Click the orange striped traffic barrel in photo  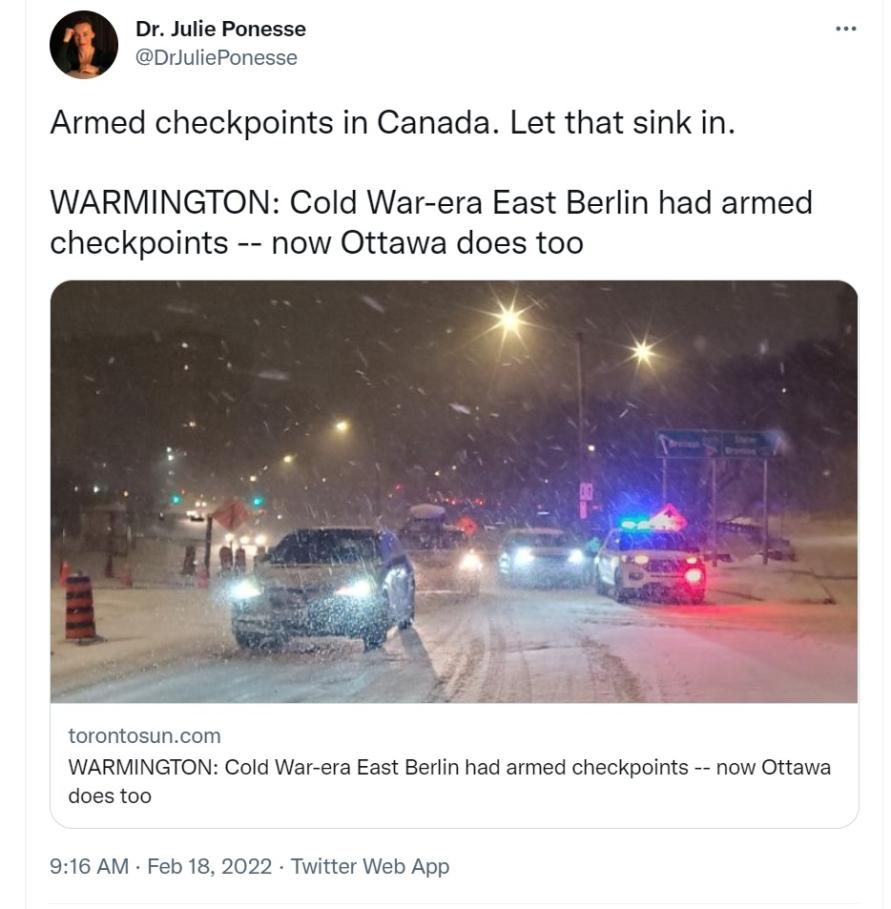[81, 608]
